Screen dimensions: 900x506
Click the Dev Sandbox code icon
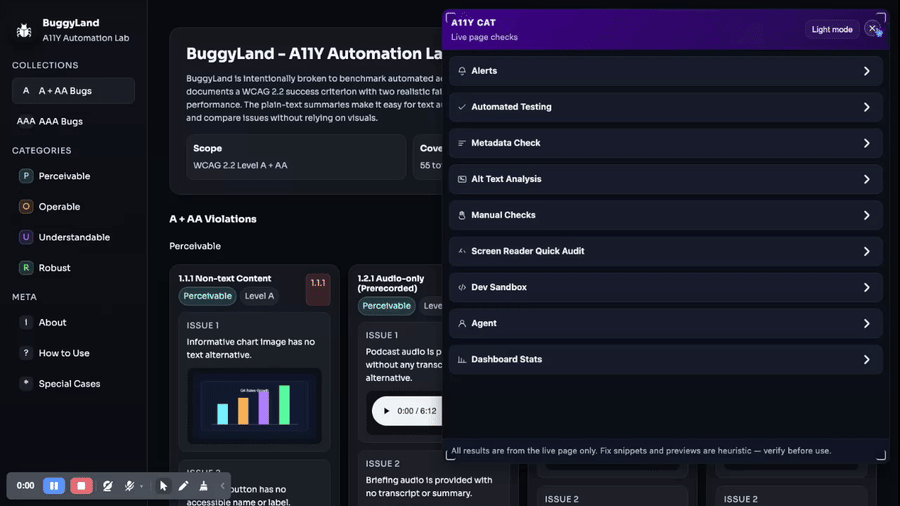462,288
